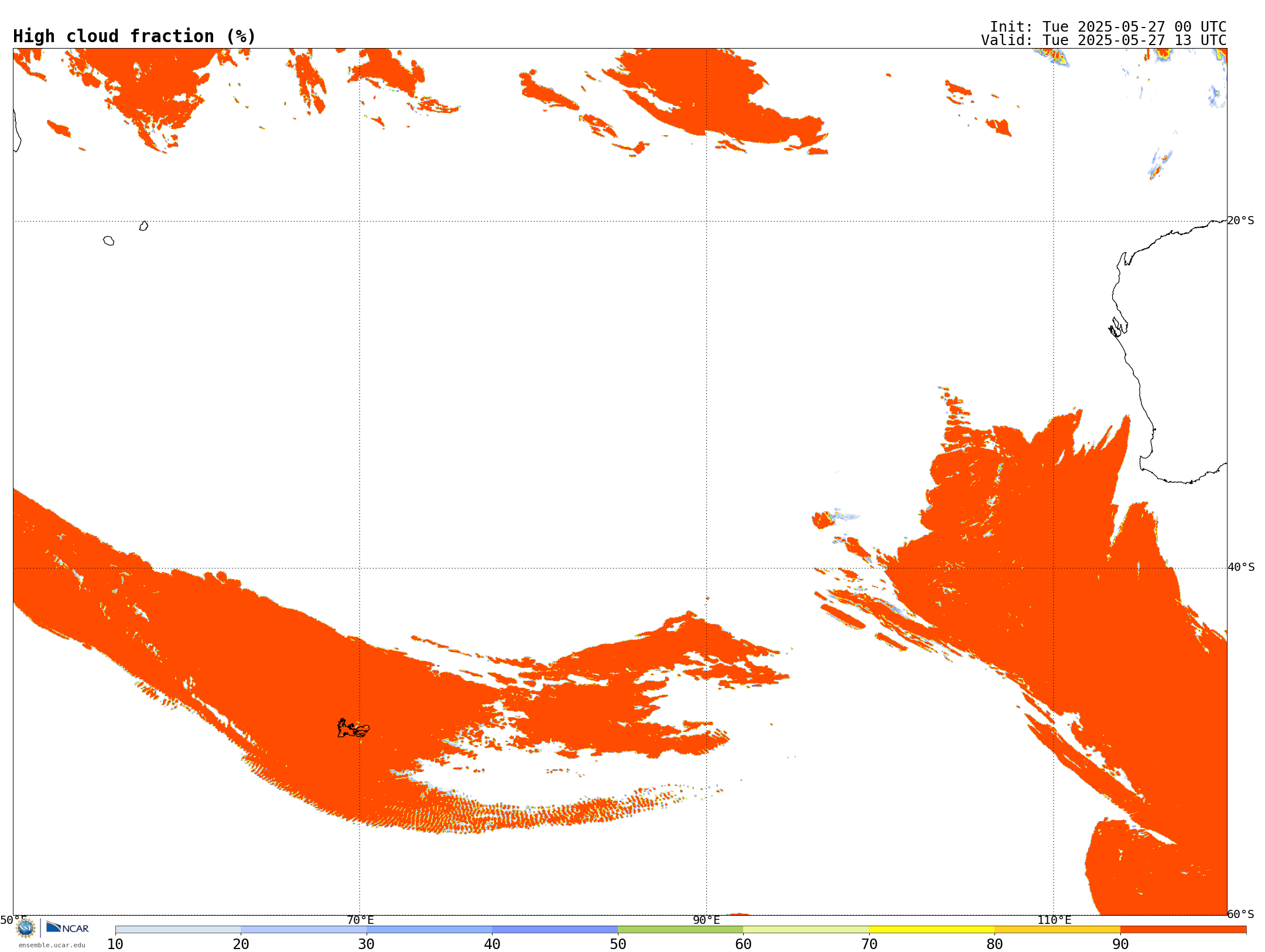Pick the 40–50 periwinkle colorbar segment
The image size is (1265, 952).
click(x=555, y=930)
